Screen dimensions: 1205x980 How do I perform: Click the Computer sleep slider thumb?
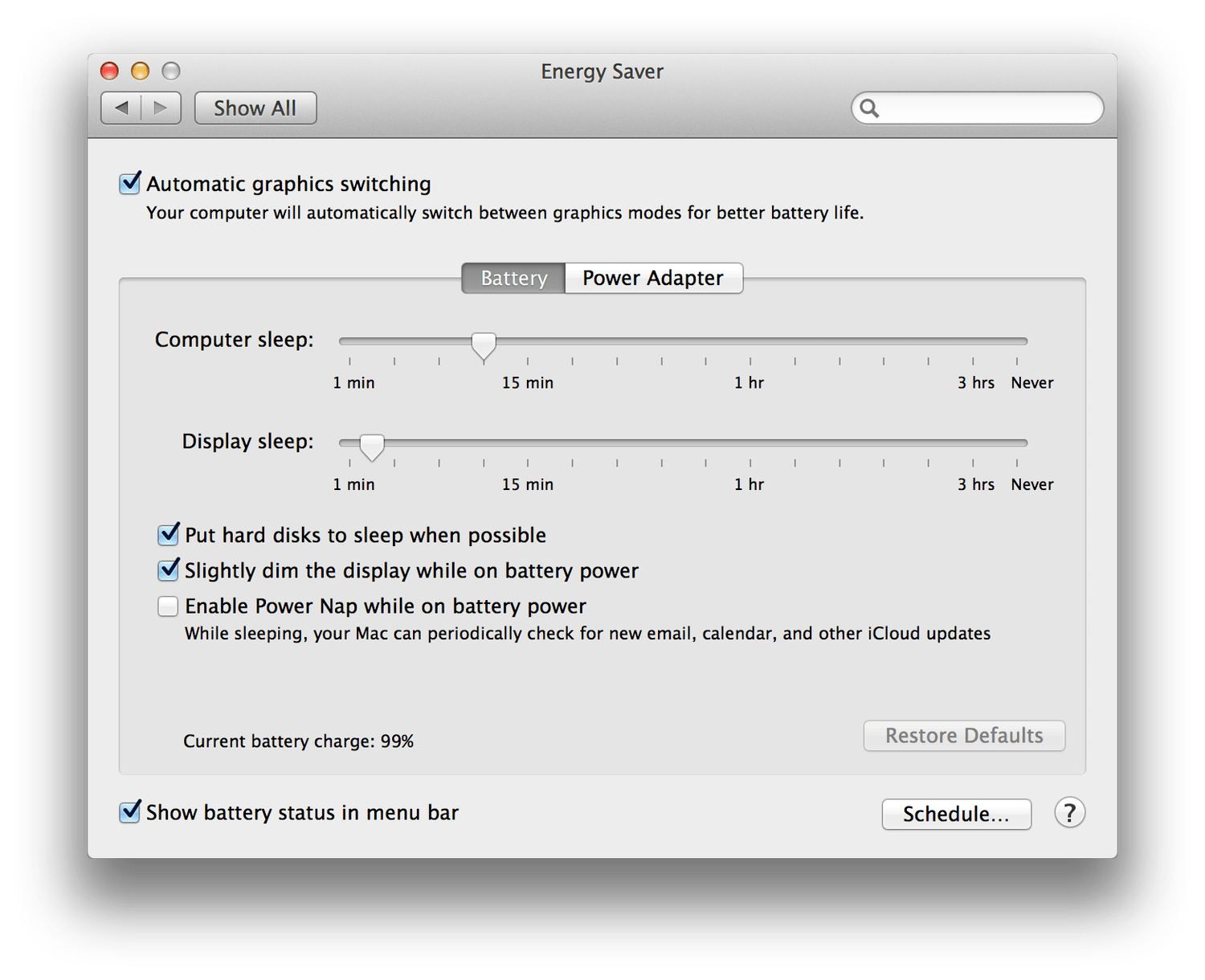[484, 346]
